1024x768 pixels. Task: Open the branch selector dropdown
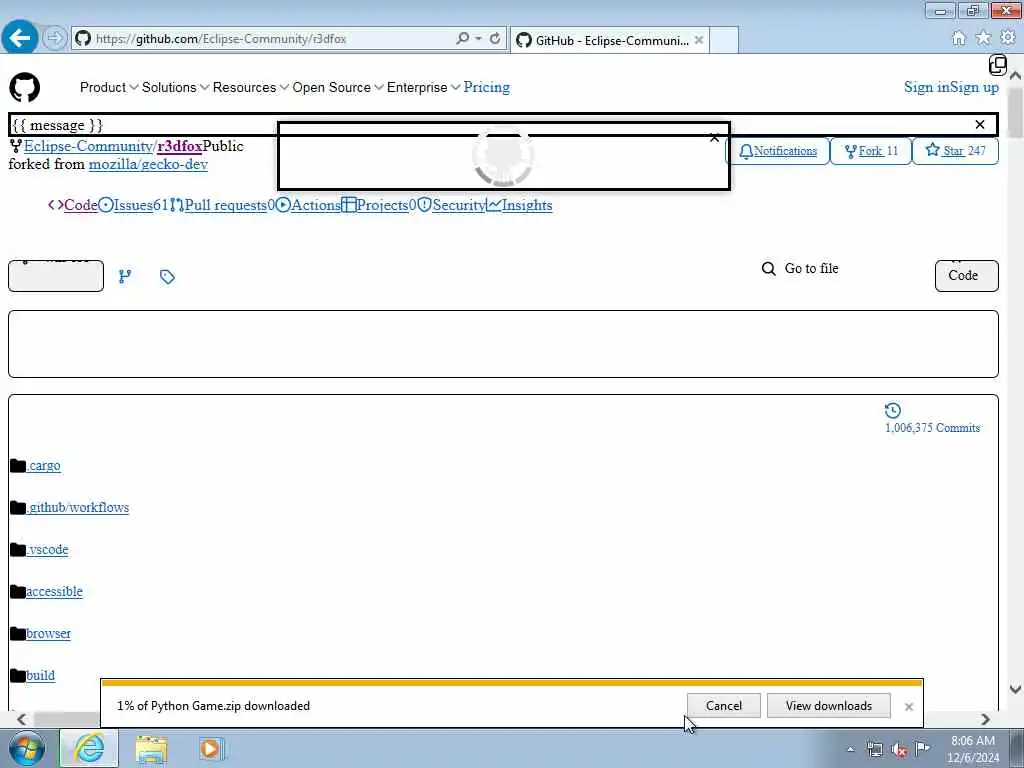tap(56, 276)
